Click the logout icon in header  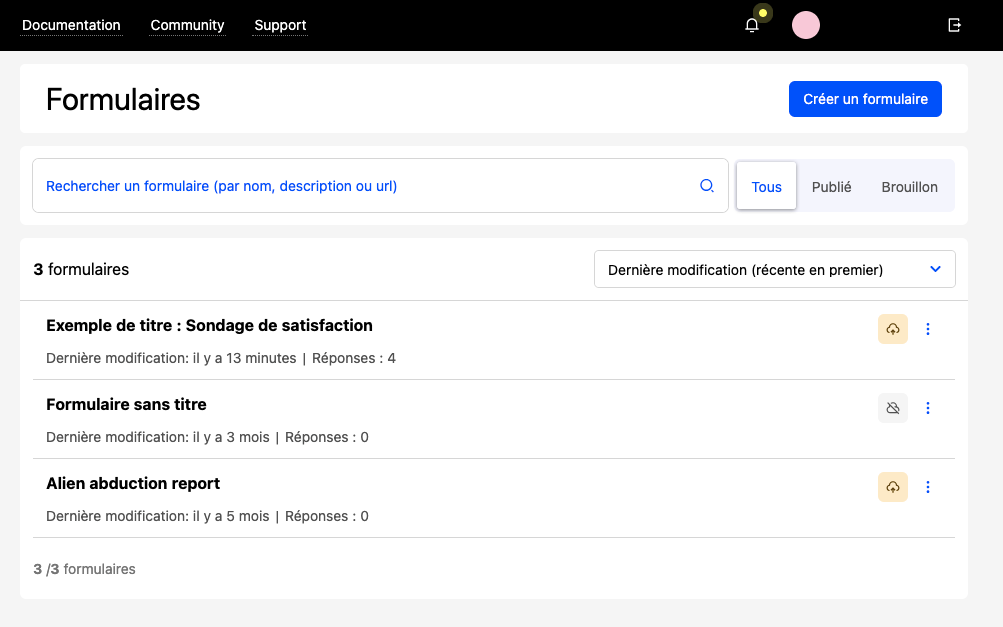coord(954,26)
